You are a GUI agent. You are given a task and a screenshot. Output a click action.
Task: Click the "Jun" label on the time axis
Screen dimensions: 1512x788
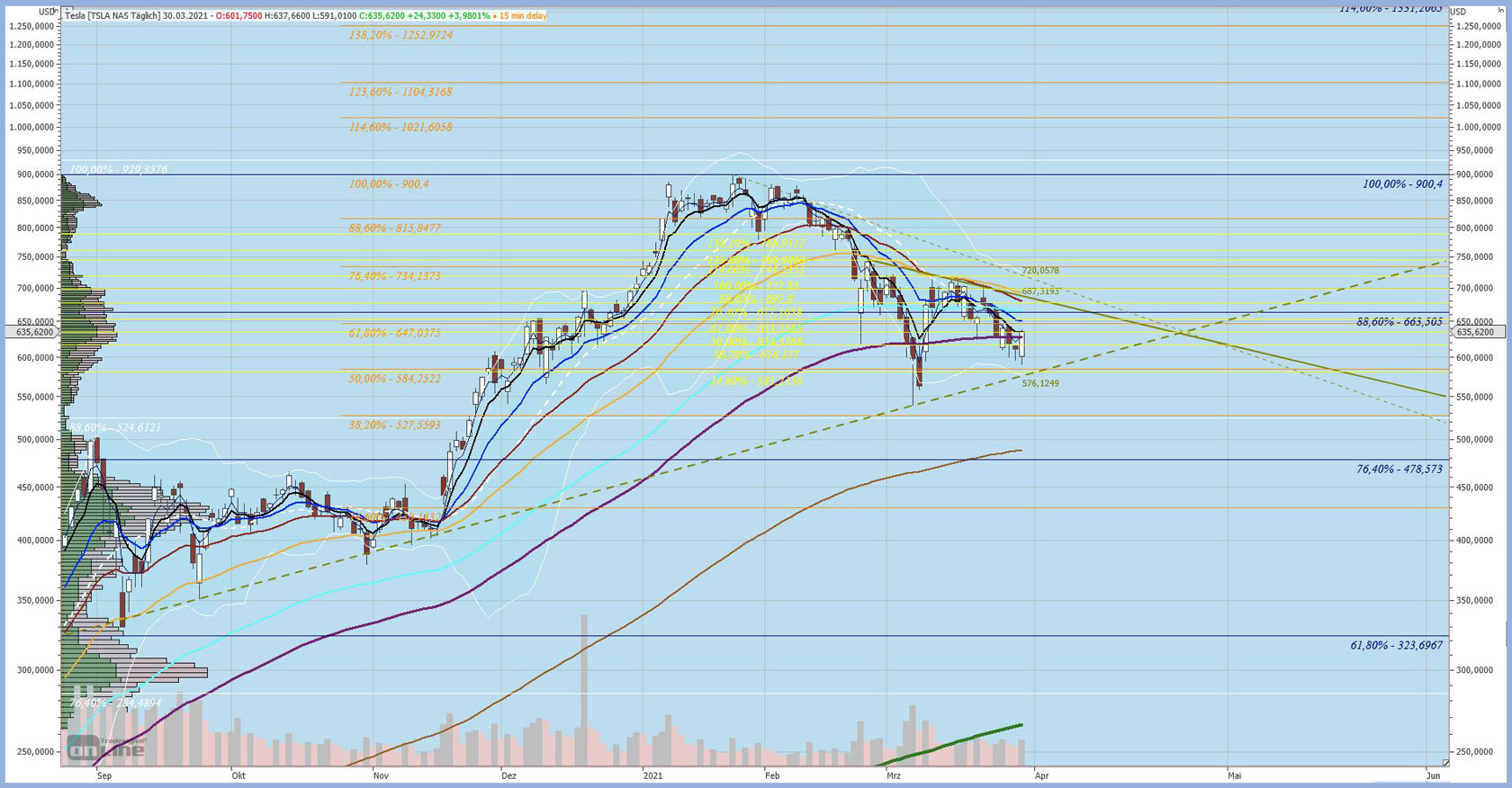(1433, 775)
